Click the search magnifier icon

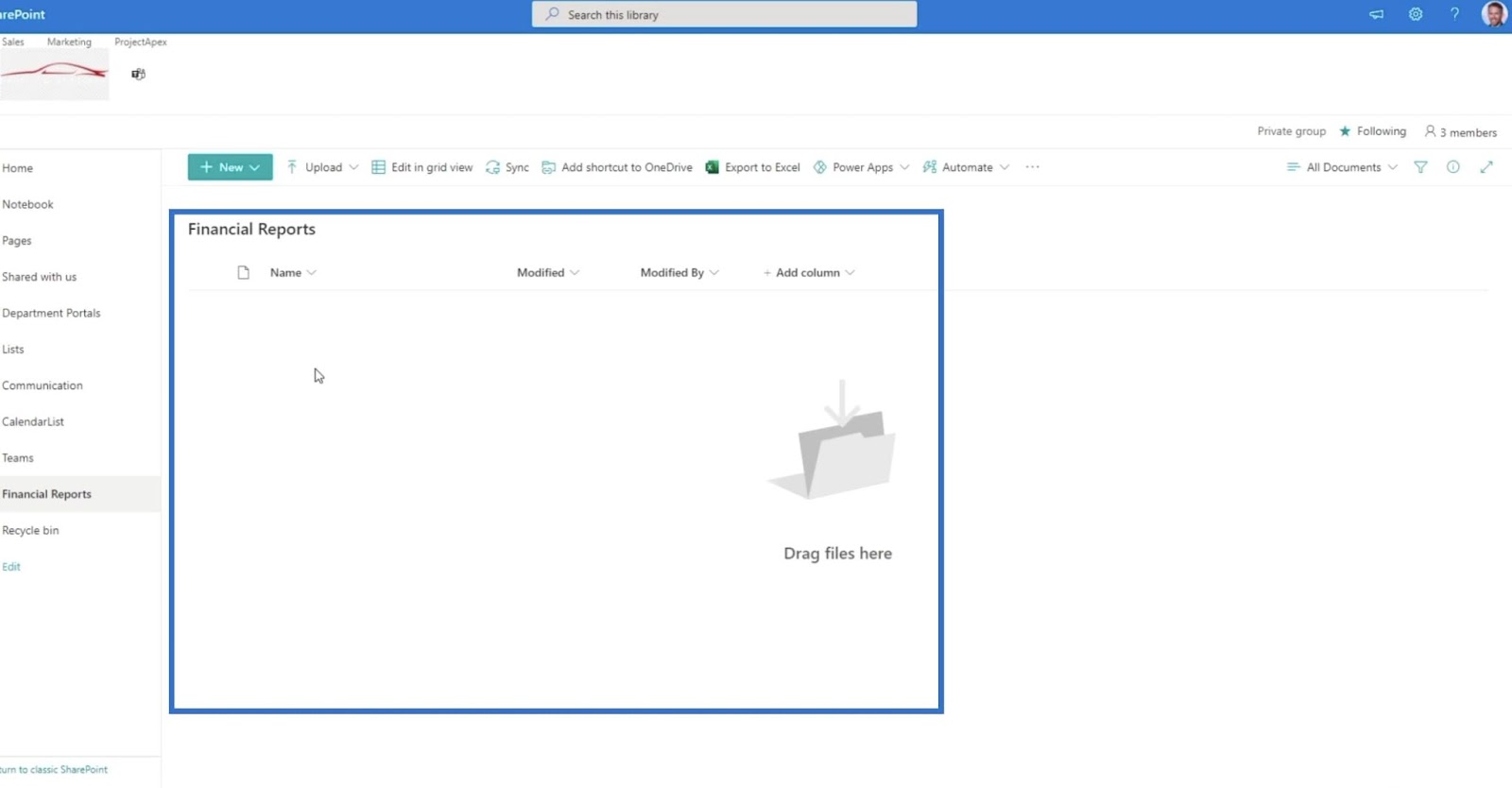[x=552, y=14]
